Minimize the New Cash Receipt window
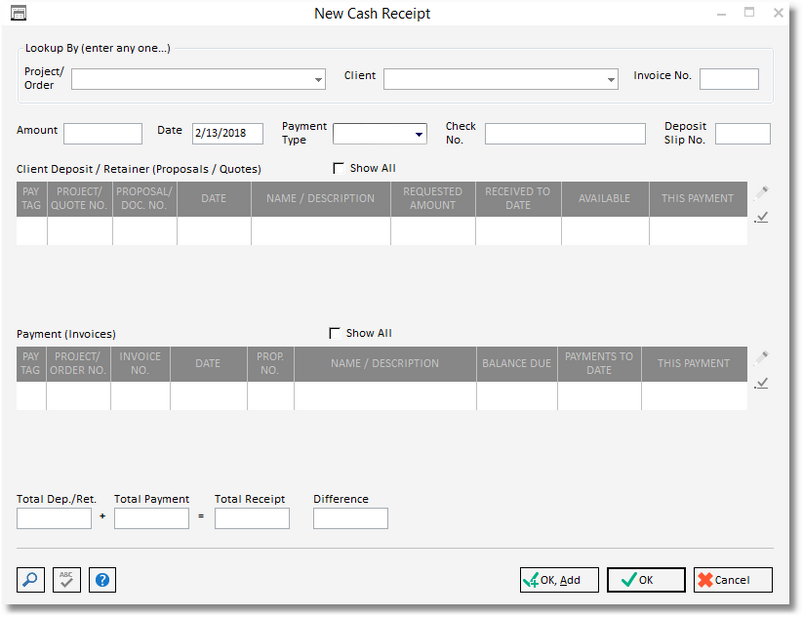Screen dimensions: 803x618 (722, 14)
